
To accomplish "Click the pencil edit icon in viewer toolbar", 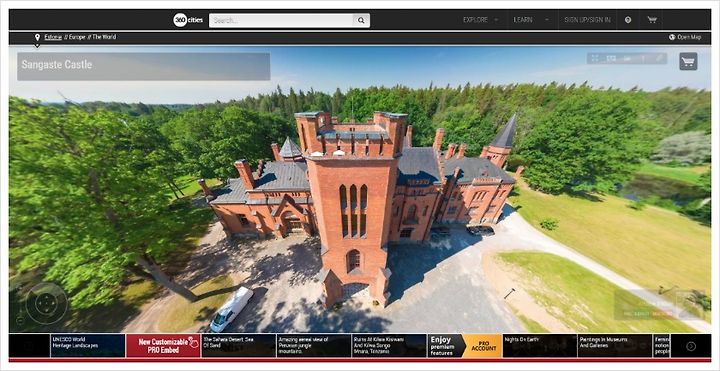I will [x=658, y=58].
